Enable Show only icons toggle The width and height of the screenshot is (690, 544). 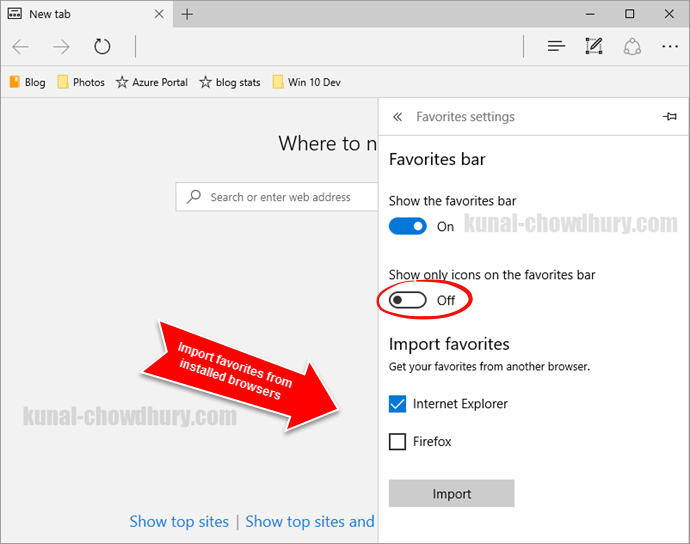pos(407,300)
